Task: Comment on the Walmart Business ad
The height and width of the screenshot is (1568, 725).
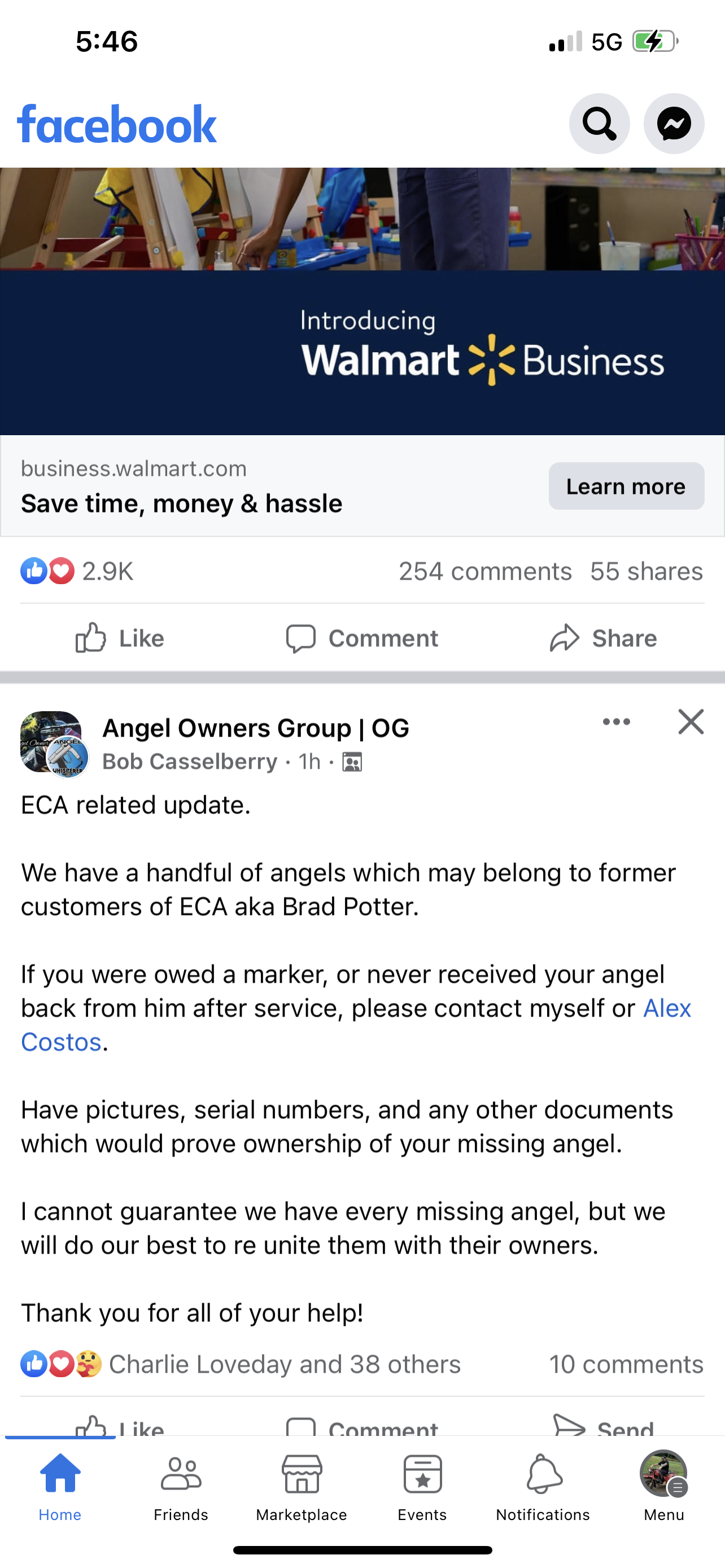Action: [x=362, y=638]
